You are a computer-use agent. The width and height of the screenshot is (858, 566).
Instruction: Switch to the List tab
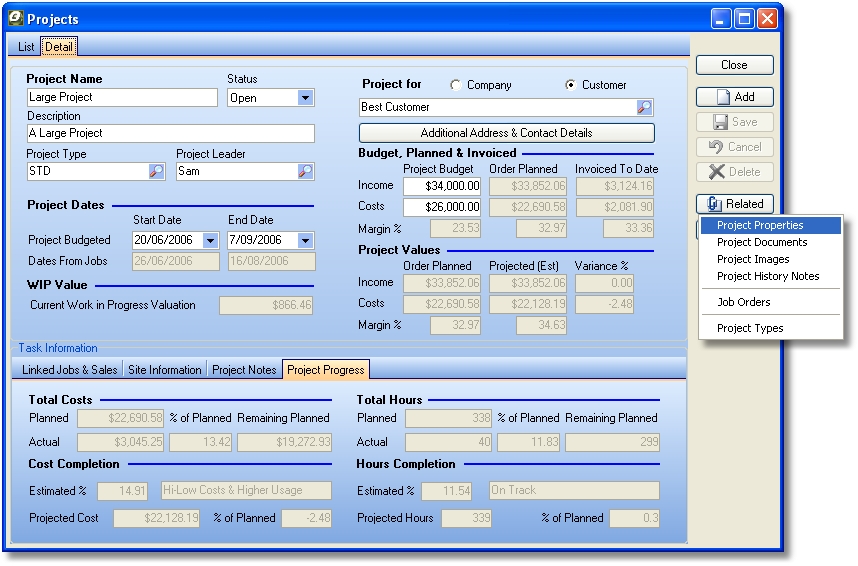click(x=26, y=47)
